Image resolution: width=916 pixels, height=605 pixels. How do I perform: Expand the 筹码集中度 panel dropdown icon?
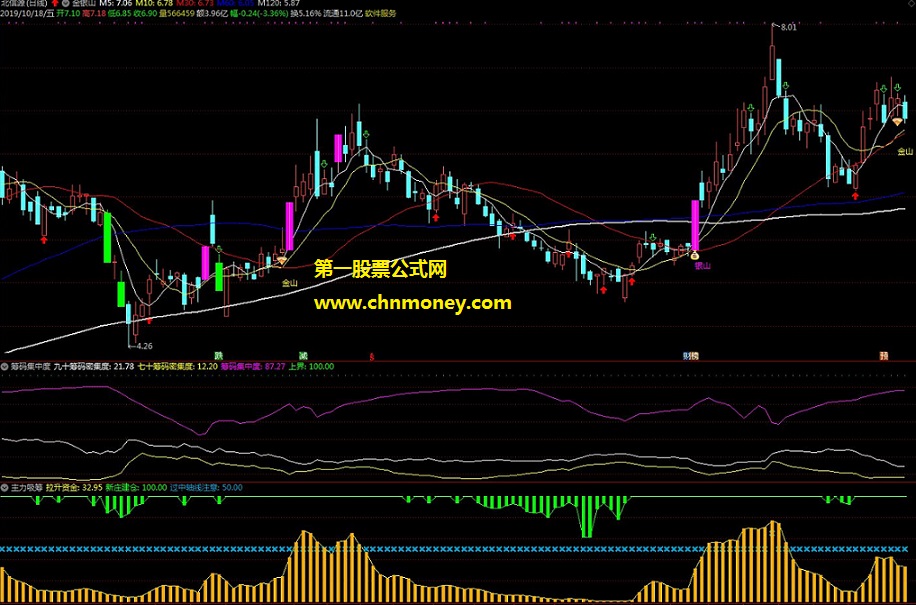[4, 367]
